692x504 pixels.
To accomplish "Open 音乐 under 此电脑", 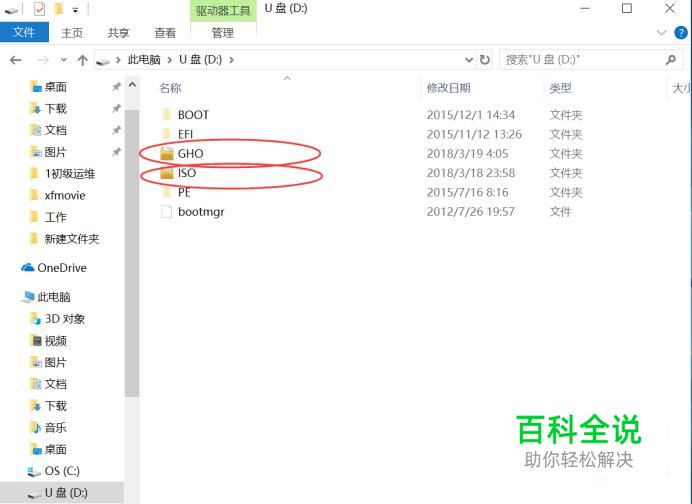I will (x=49, y=428).
